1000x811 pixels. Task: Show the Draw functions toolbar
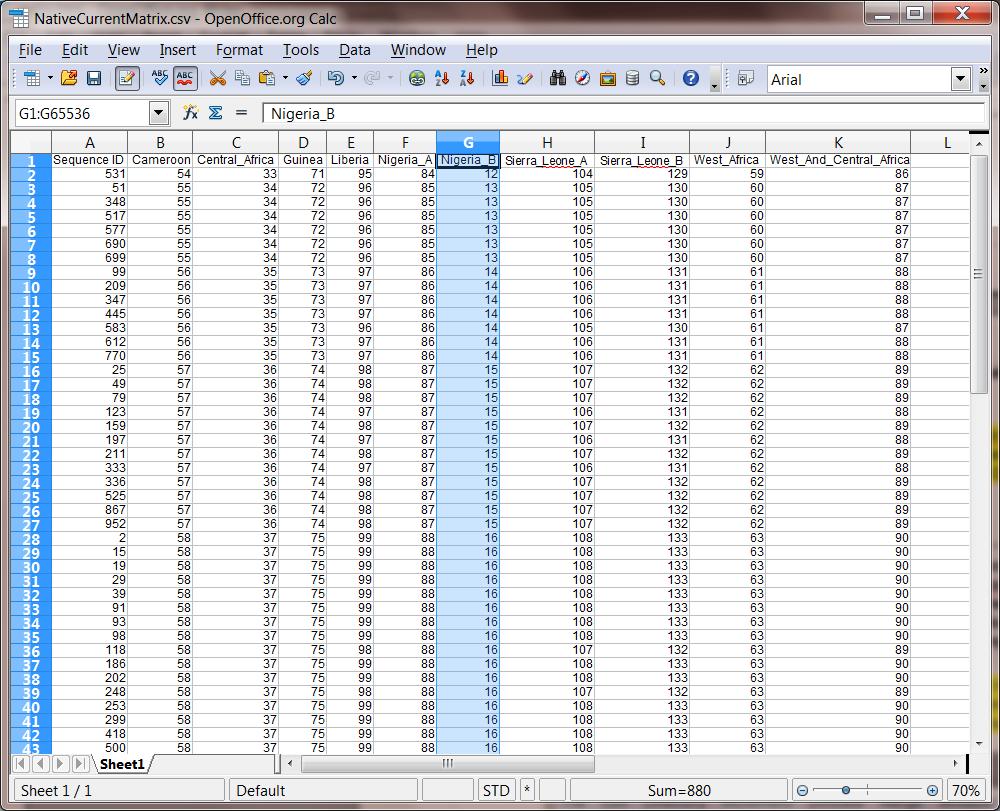pos(524,78)
